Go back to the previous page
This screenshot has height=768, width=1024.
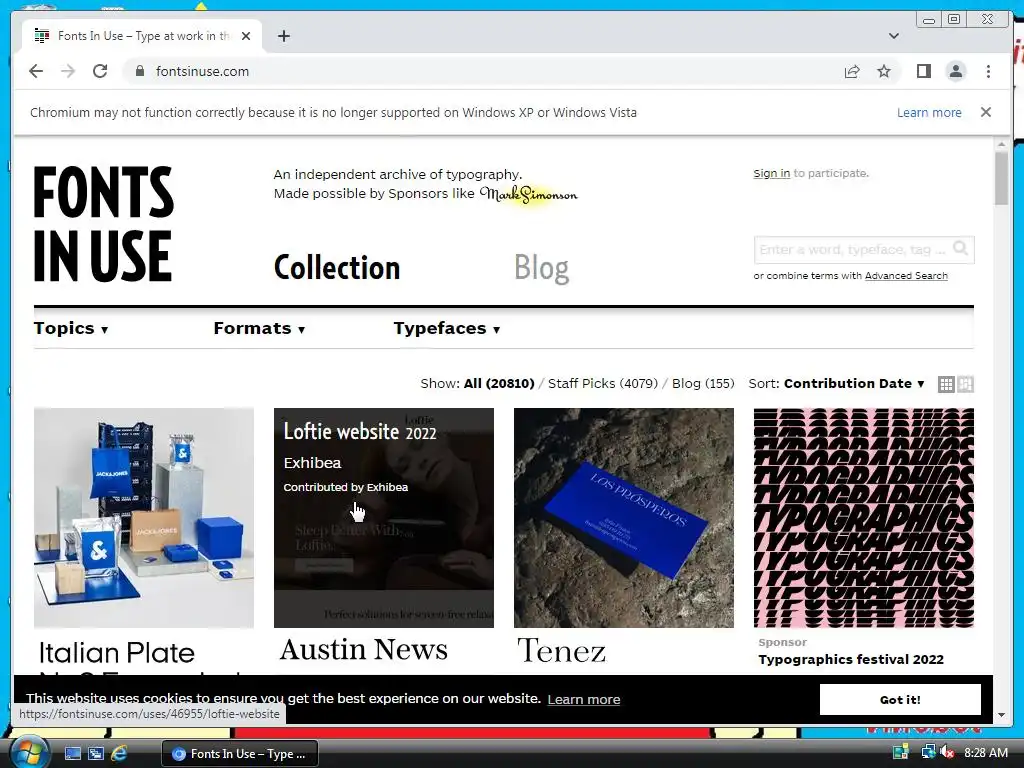tap(36, 71)
